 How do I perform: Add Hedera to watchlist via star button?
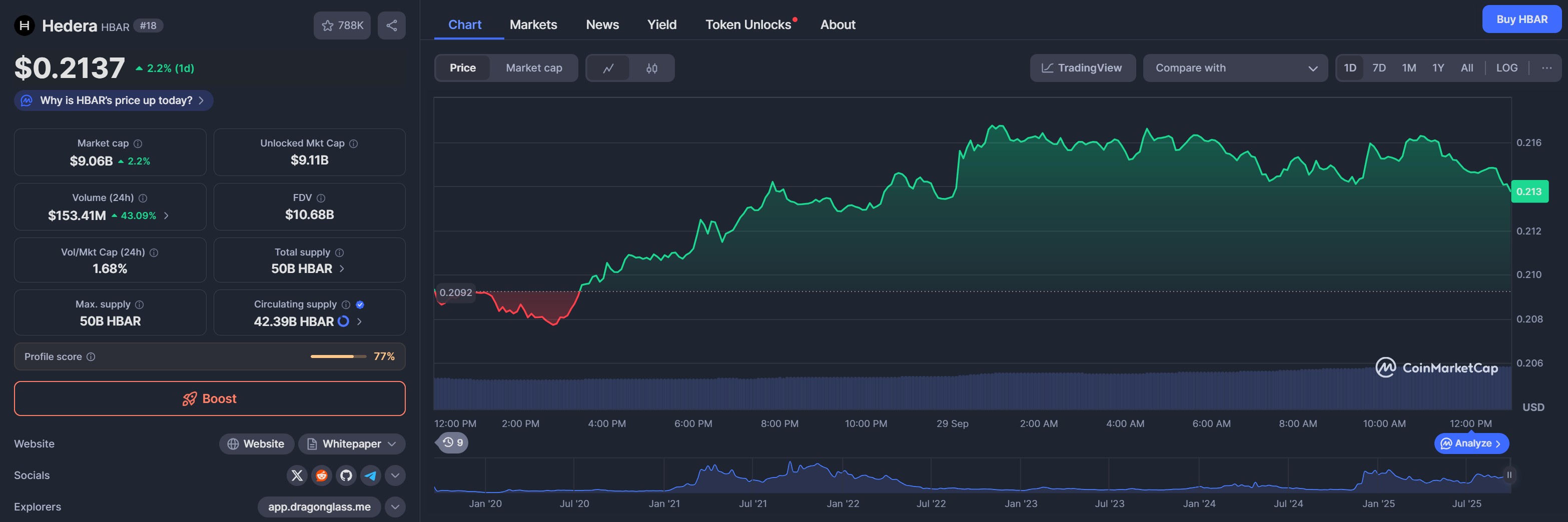click(342, 25)
